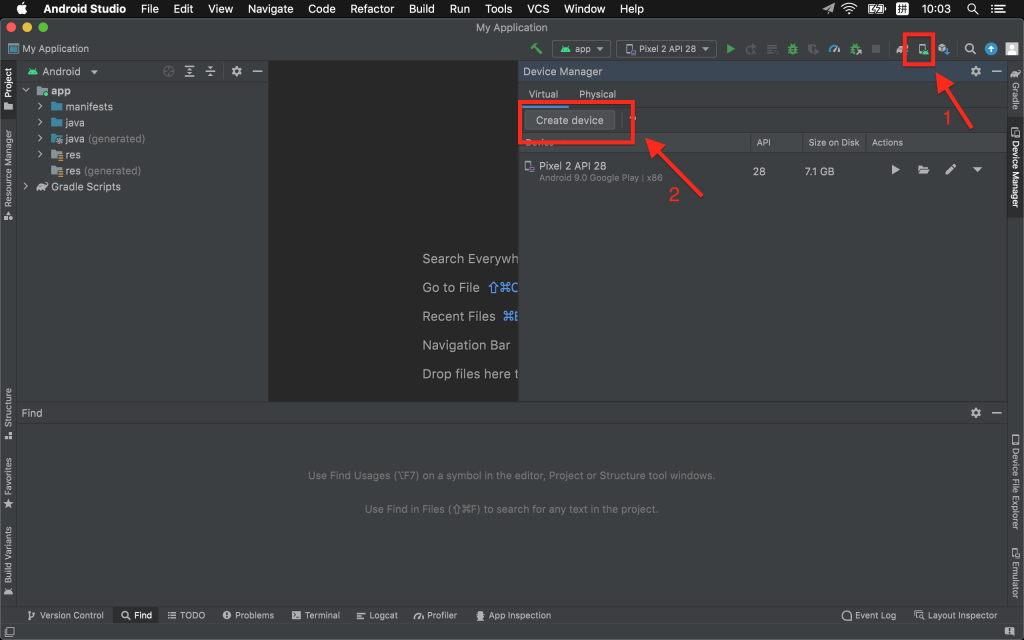Toggle the Build Variants side tab
The image size is (1024, 640).
(x=8, y=560)
